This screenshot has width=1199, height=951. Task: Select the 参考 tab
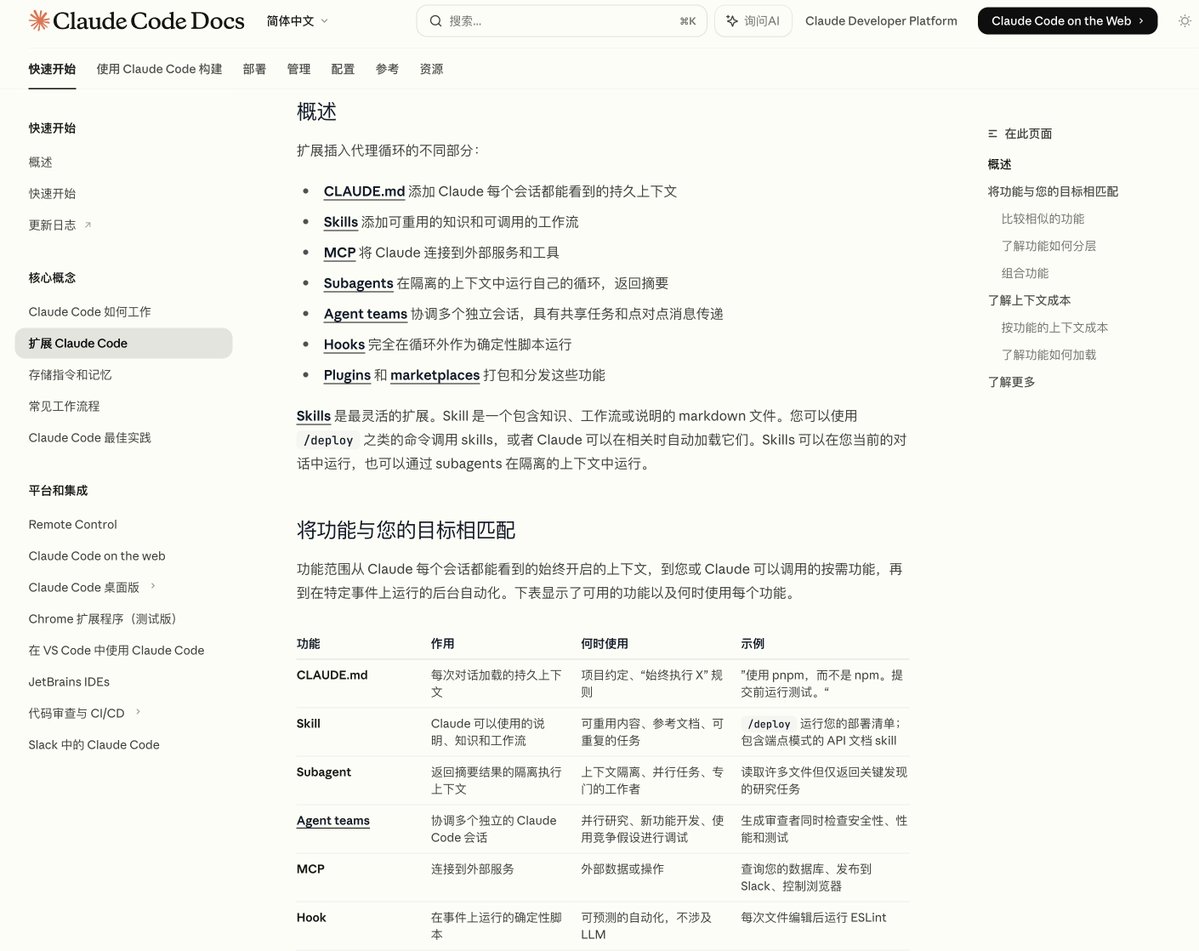pyautogui.click(x=387, y=69)
